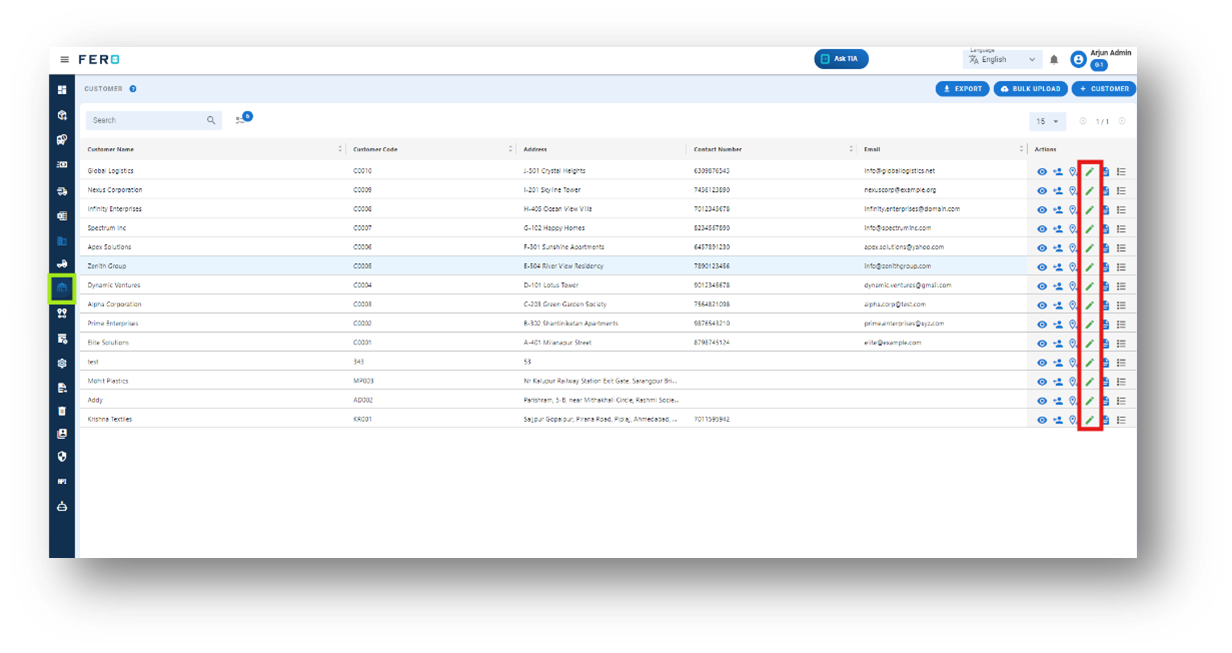Open the filter icon with the blue badge
Image resolution: width=1232 pixels, height=653 pixels.
point(242,119)
